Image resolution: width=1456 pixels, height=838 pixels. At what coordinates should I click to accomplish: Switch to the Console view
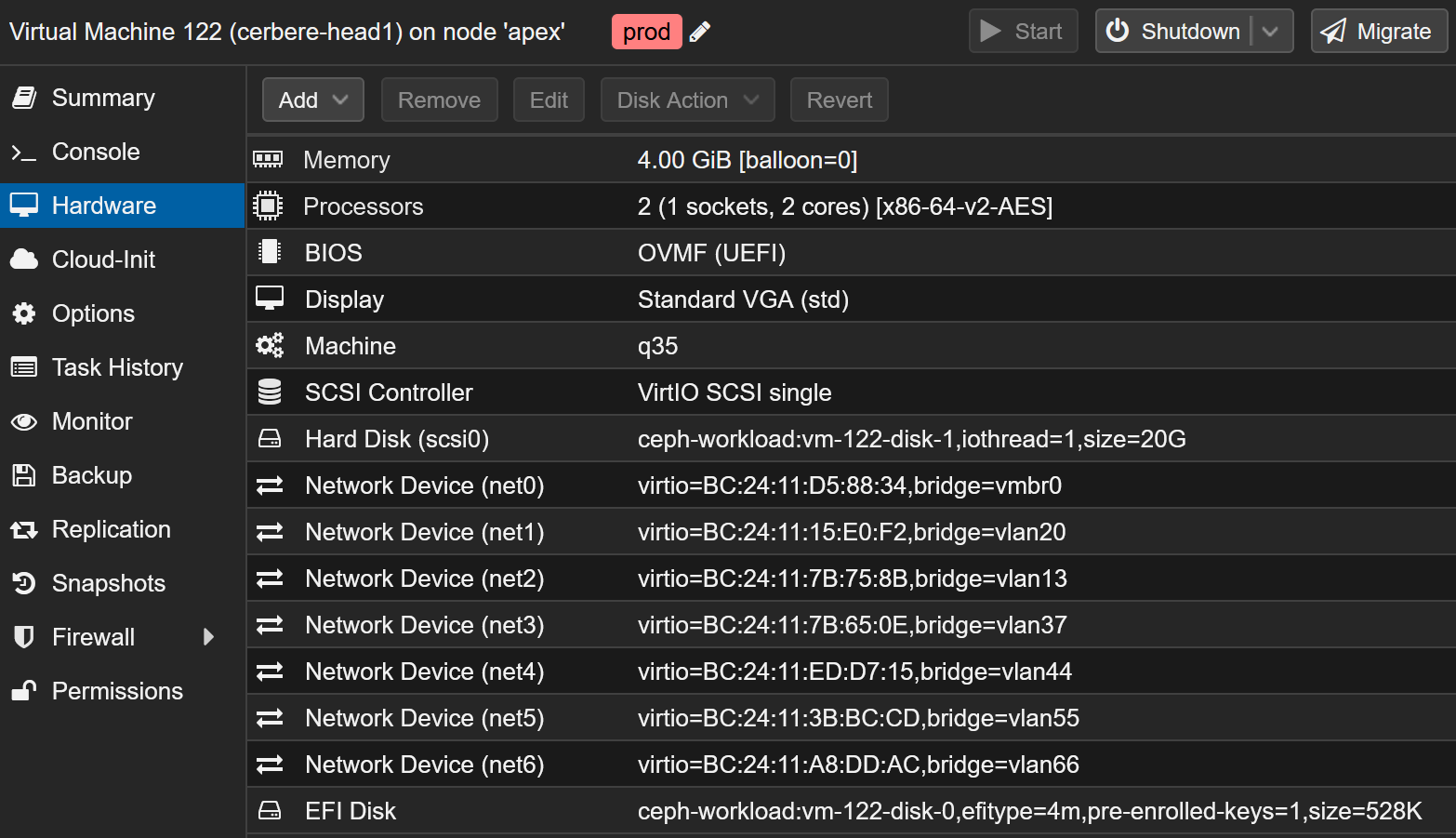coord(96,152)
